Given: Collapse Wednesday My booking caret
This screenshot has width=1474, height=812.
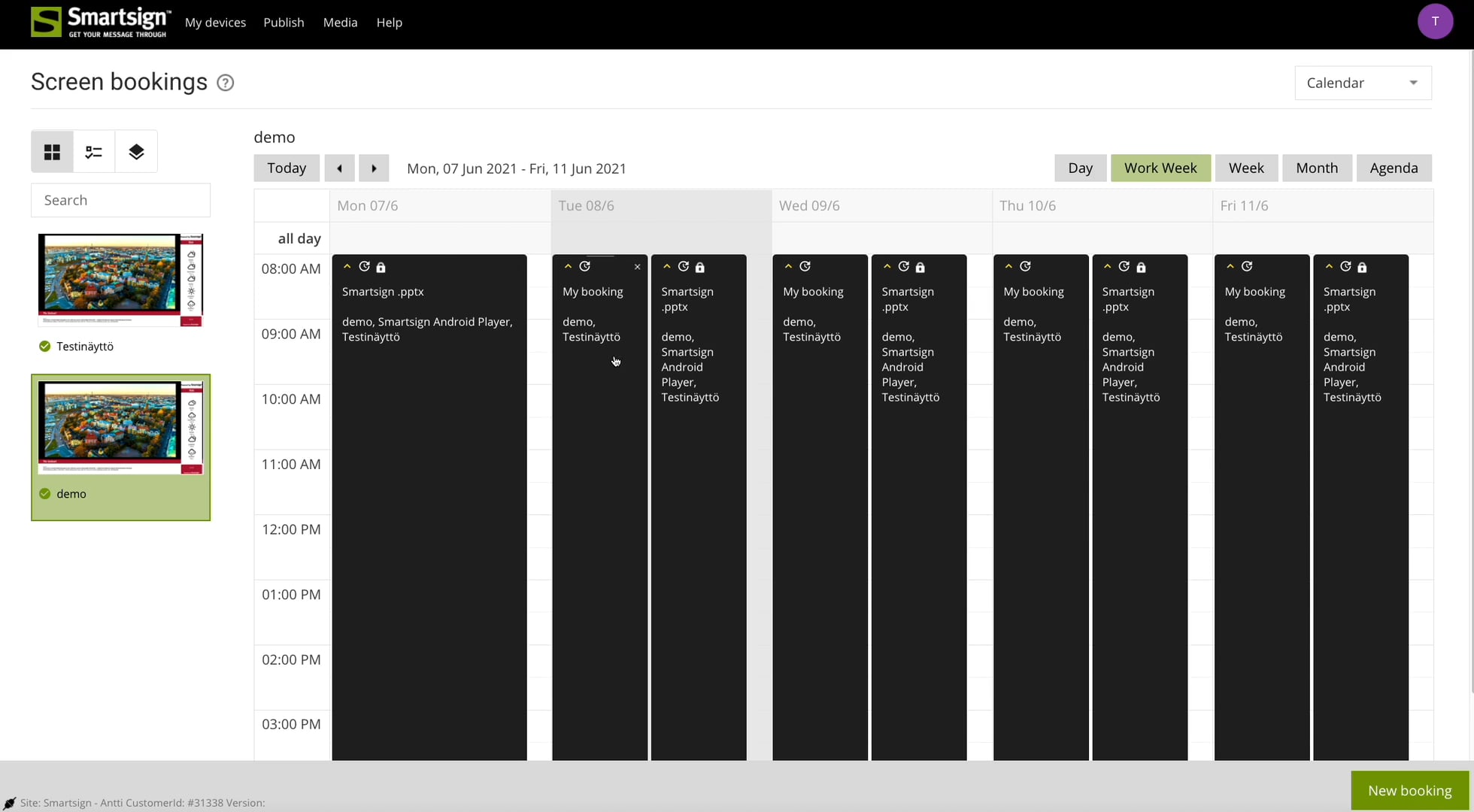Looking at the screenshot, I should click(x=788, y=266).
